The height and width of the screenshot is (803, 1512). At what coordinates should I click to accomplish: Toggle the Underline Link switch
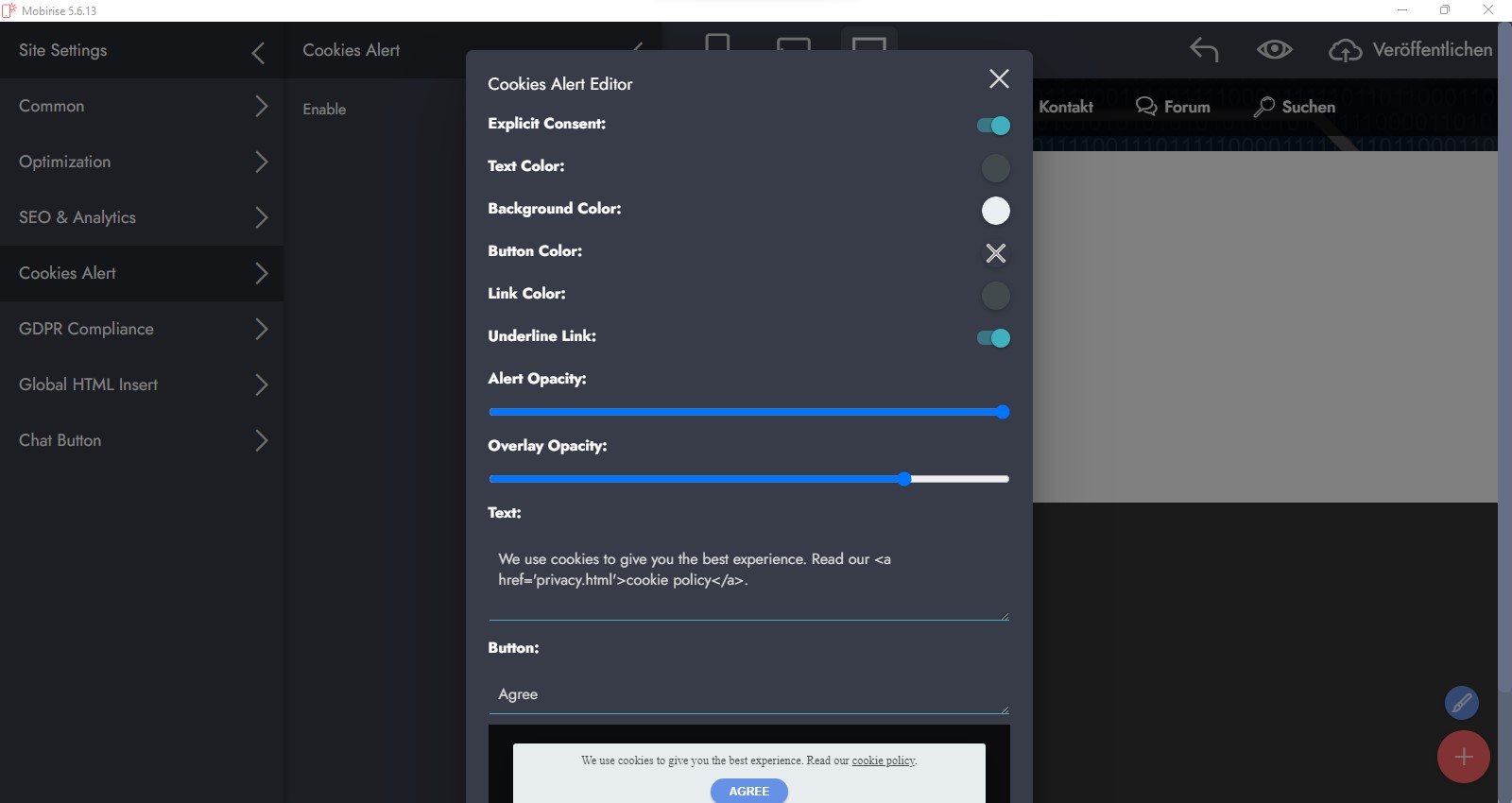[x=993, y=338]
